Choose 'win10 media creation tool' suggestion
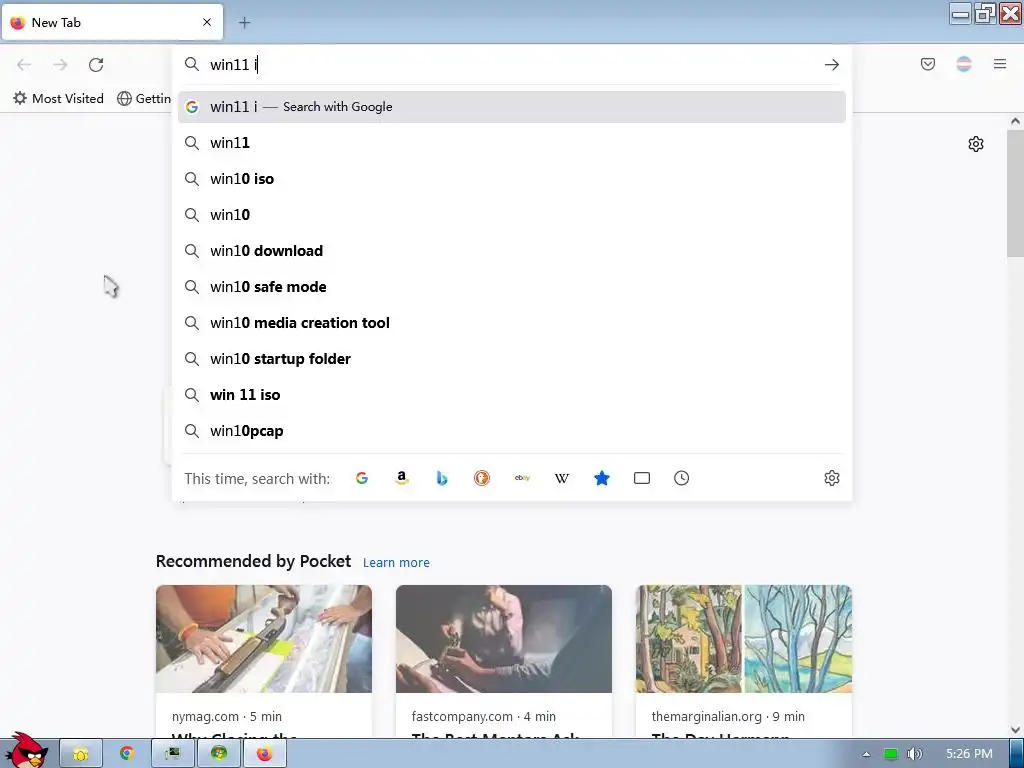The image size is (1024, 768). point(511,323)
